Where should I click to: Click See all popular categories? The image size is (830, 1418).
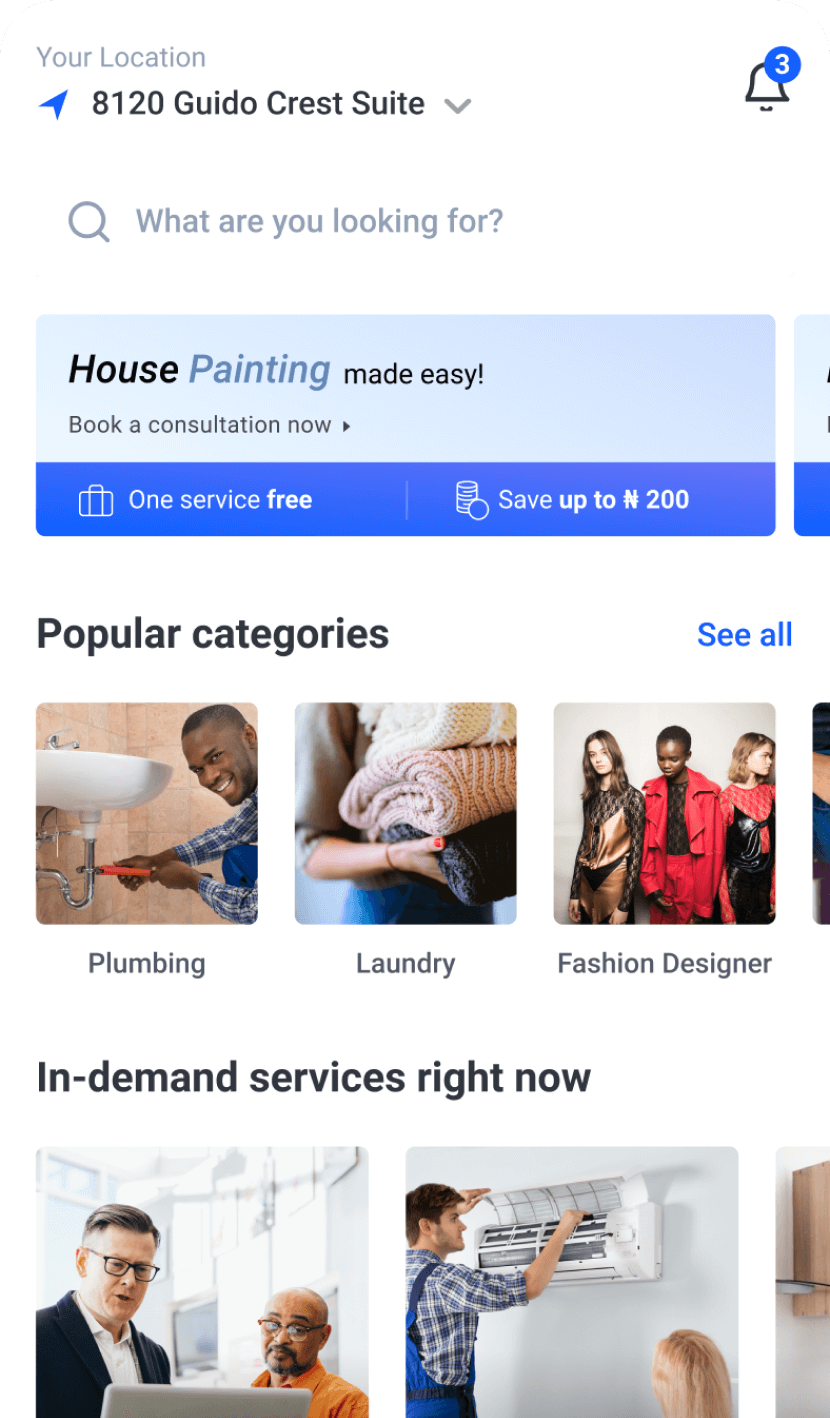pyautogui.click(x=745, y=635)
